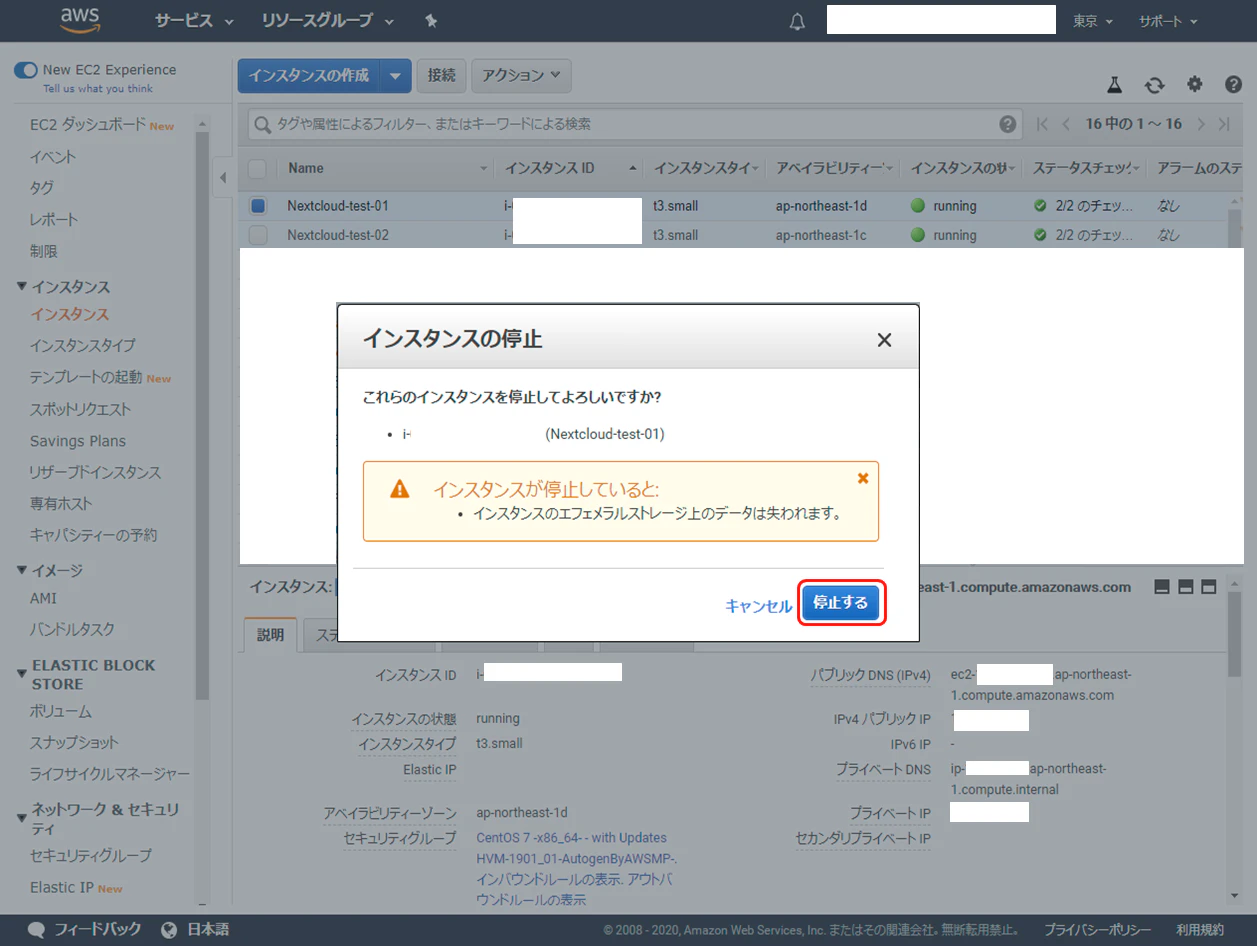This screenshot has height=946, width=1257.
Task: Dismiss the orange warning box
Action: [x=863, y=478]
